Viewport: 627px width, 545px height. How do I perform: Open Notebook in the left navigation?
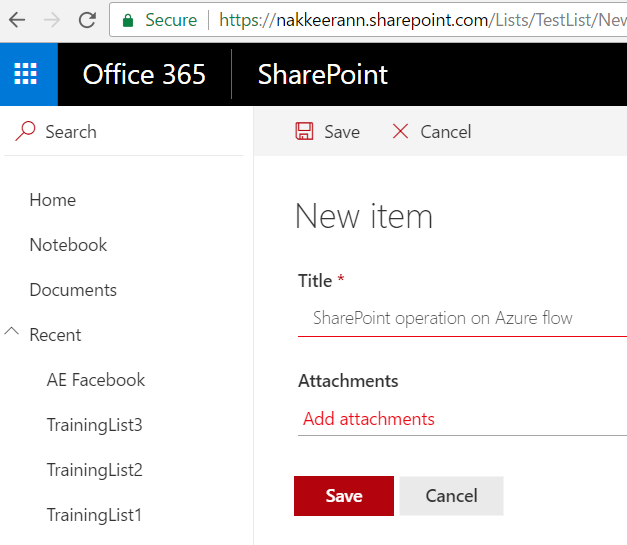[x=68, y=245]
